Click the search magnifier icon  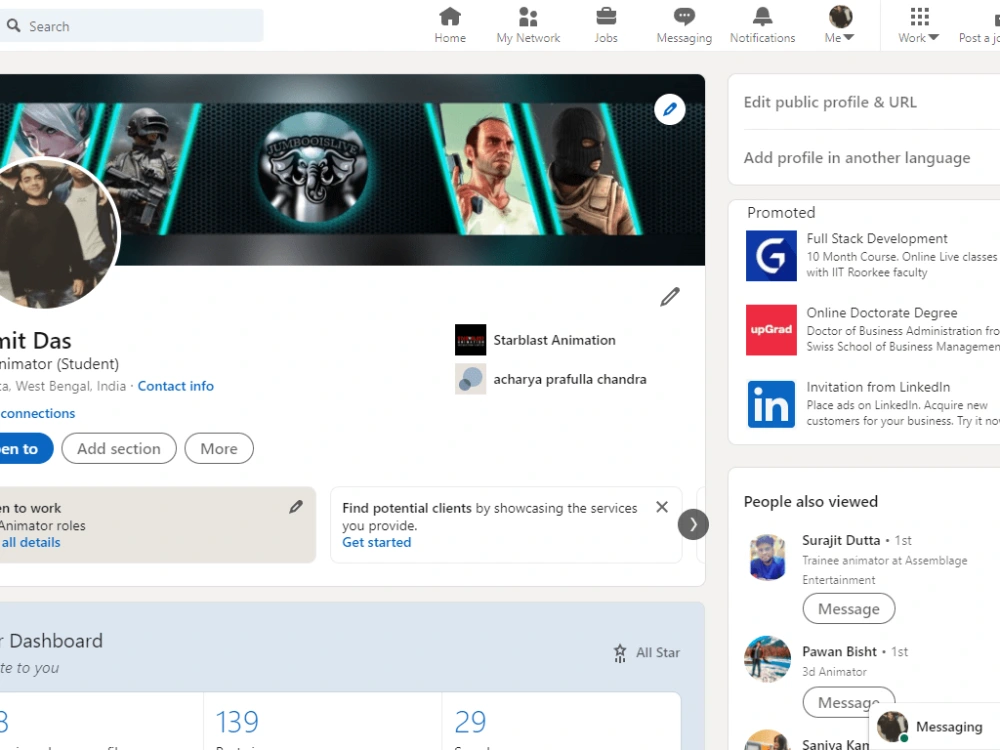(x=13, y=26)
